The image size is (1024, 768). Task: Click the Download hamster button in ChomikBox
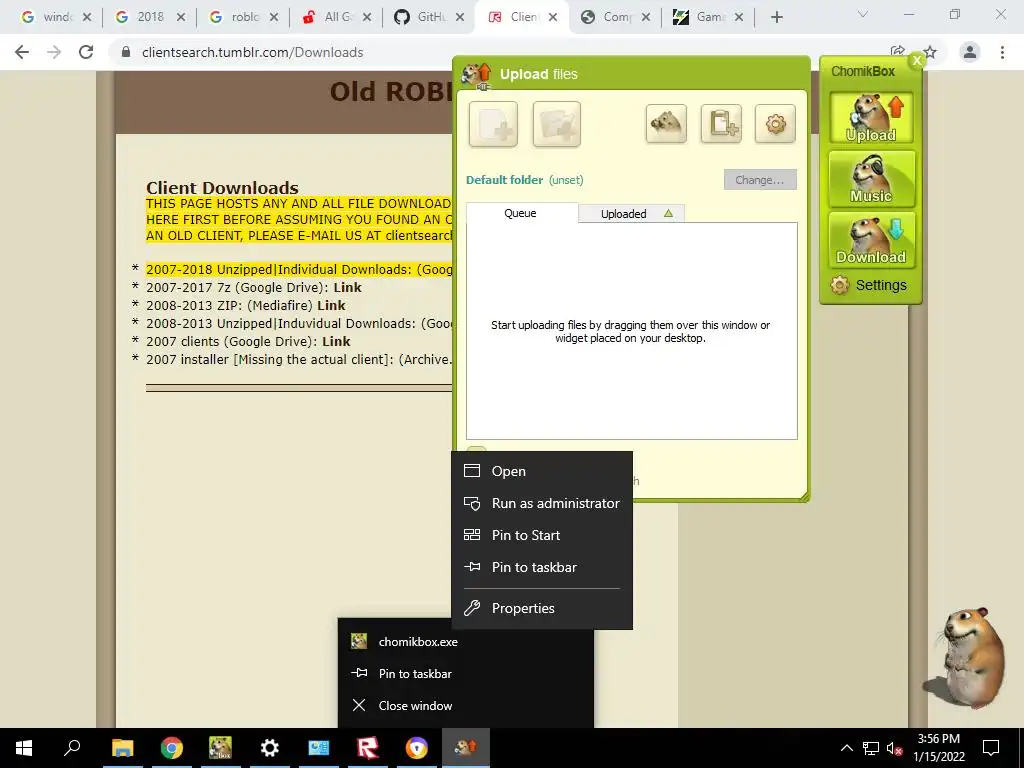[x=871, y=240]
